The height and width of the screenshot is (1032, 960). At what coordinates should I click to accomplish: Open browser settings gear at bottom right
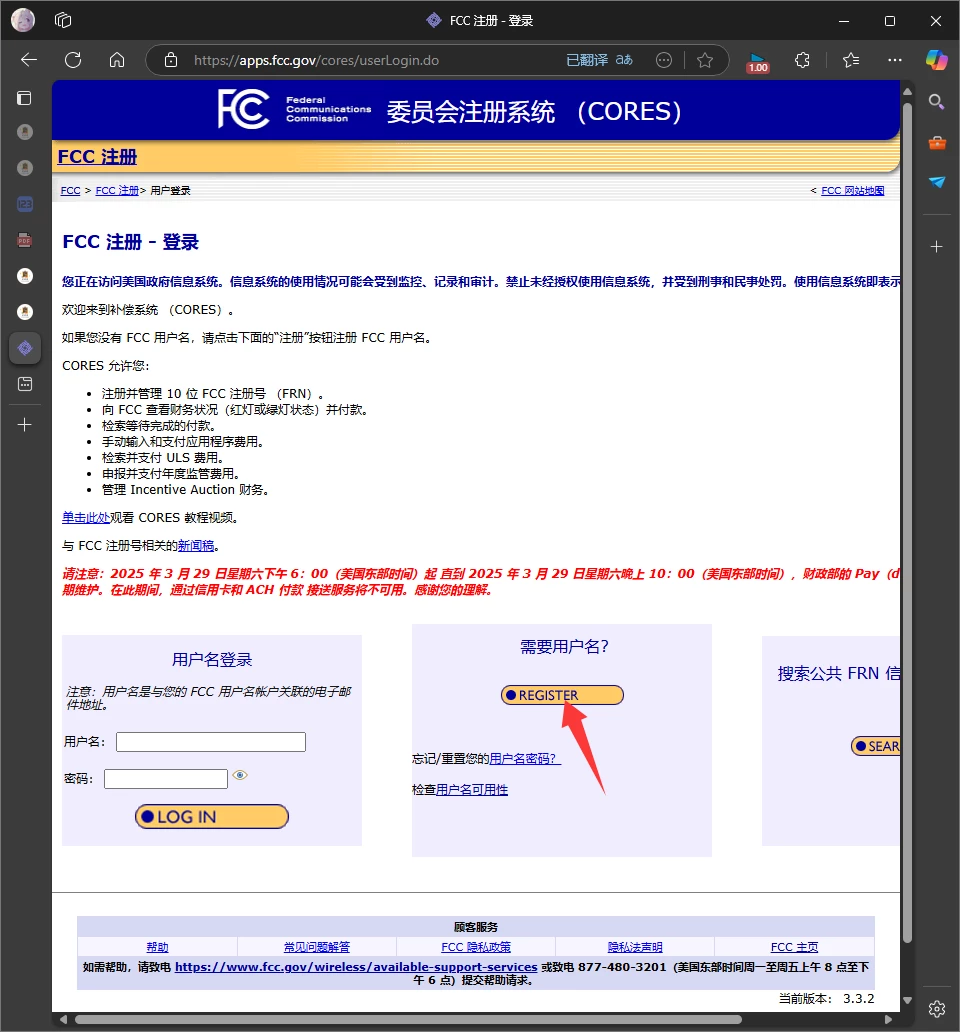tap(936, 1009)
